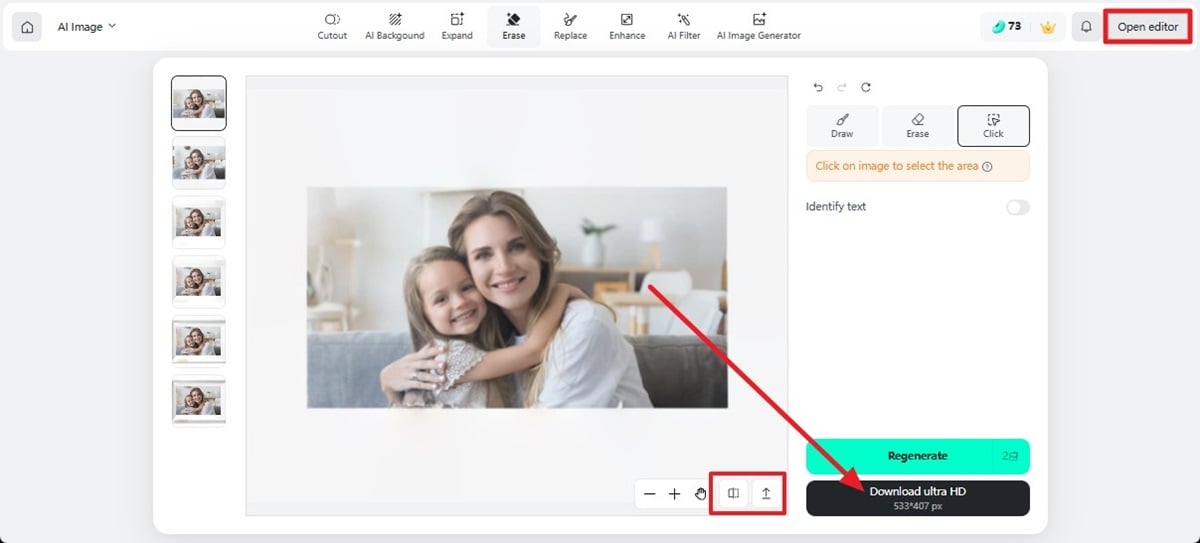Screen dimensions: 1200x543
Task: Open the AI Image Generator tool
Action: click(x=758, y=27)
